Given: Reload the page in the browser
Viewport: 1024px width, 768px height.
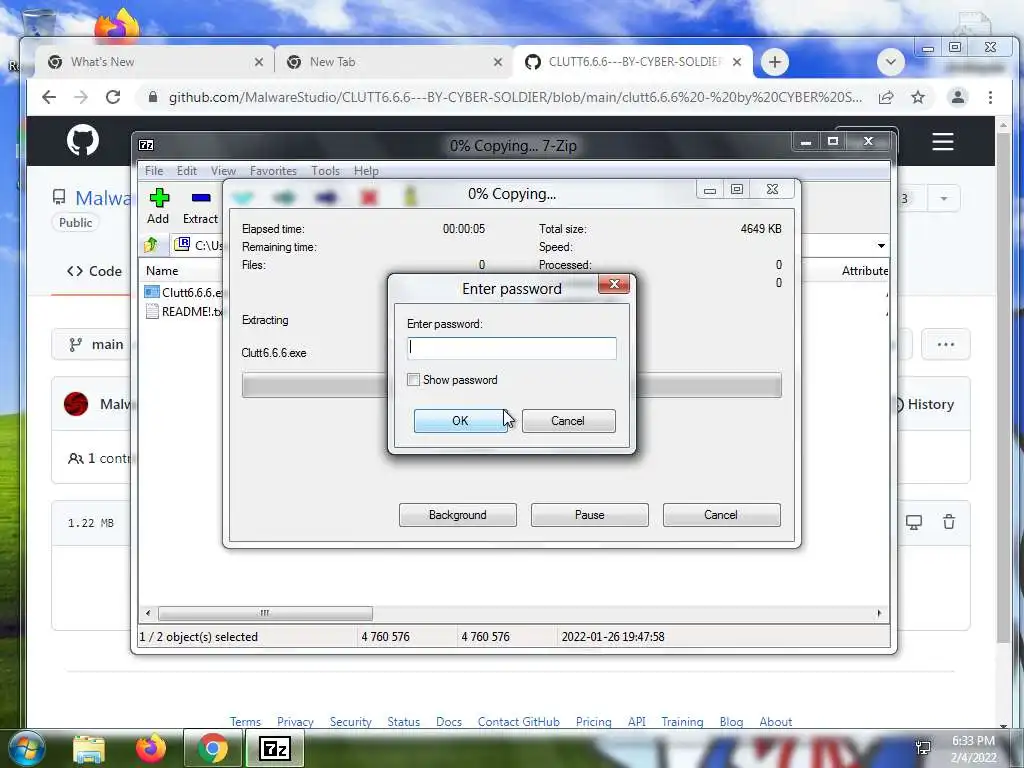Looking at the screenshot, I should tap(113, 97).
